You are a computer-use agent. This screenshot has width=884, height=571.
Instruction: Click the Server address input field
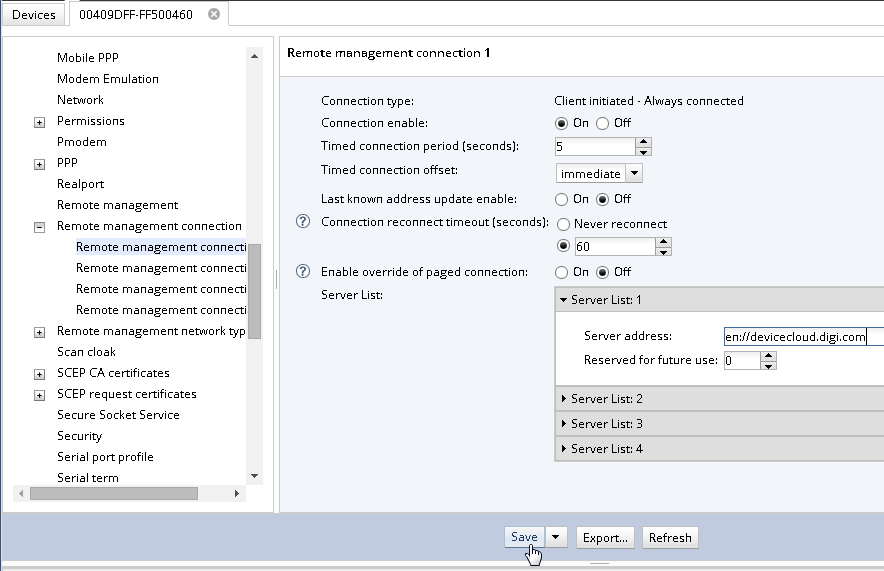(802, 337)
